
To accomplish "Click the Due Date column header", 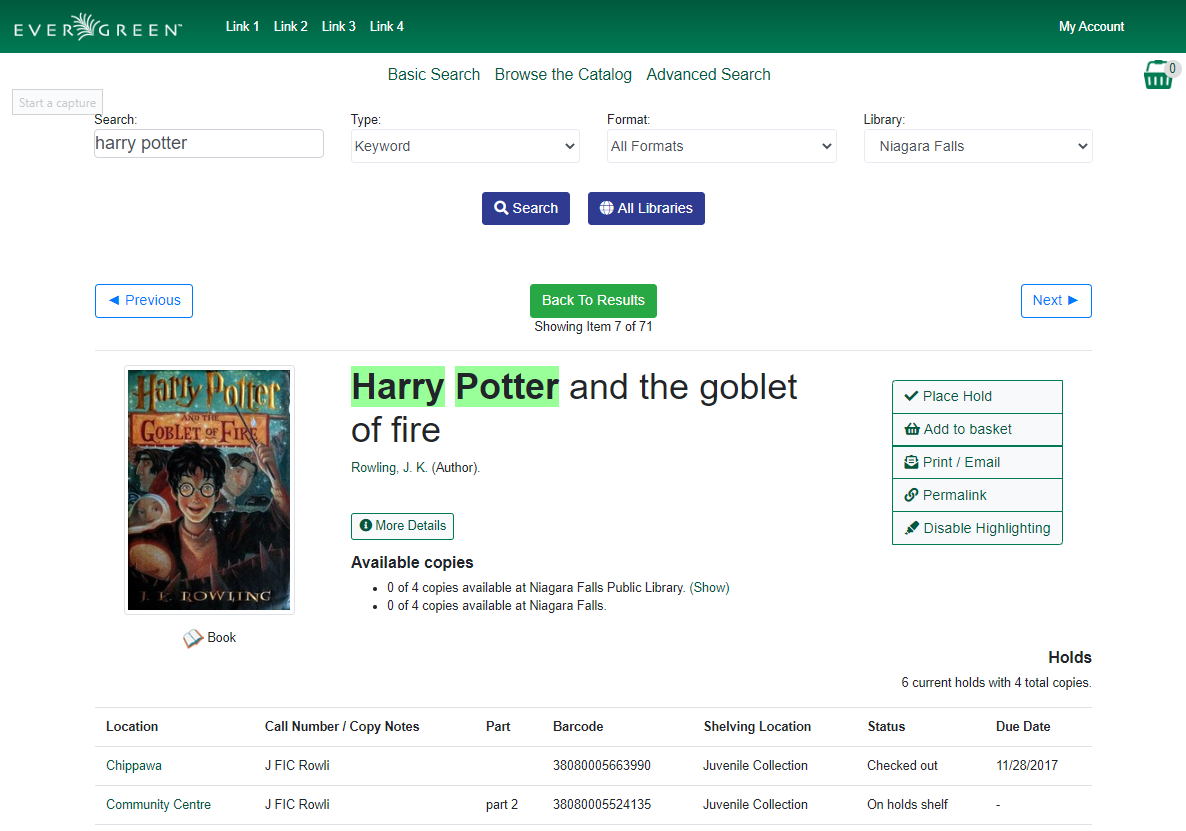I will (1023, 727).
